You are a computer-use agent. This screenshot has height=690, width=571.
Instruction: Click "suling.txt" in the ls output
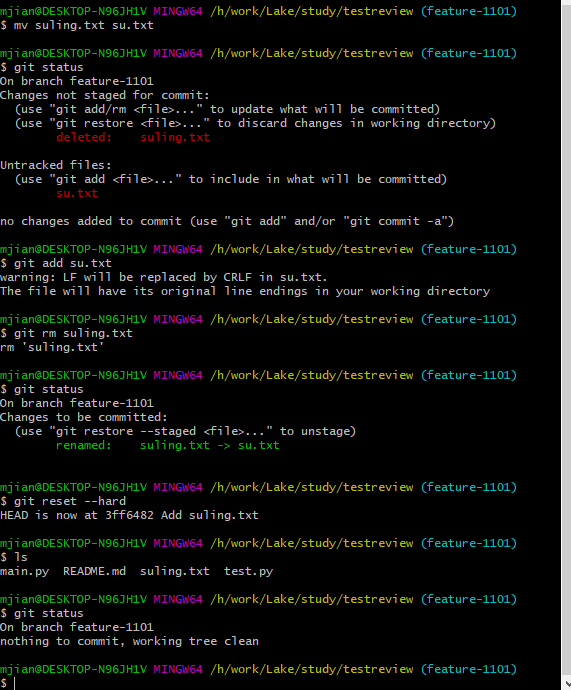pyautogui.click(x=175, y=571)
